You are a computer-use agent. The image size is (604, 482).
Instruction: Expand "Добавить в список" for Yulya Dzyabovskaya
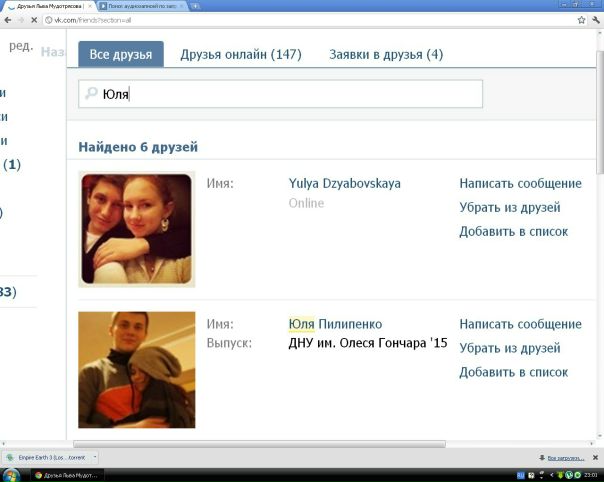[513, 231]
